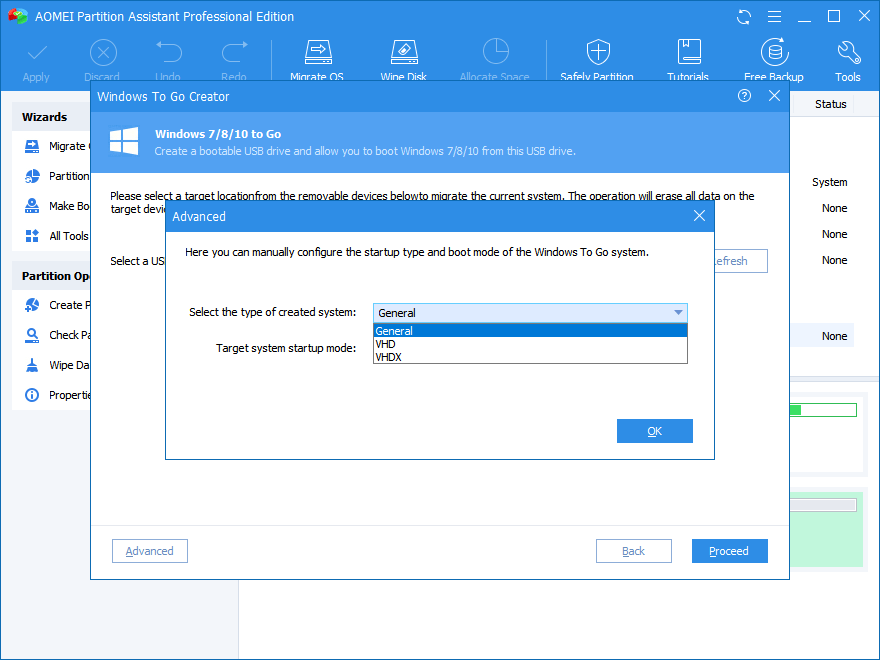Screen dimensions: 880x660
Task: Close the Windows To Go Creator dialog
Action: click(x=774, y=96)
